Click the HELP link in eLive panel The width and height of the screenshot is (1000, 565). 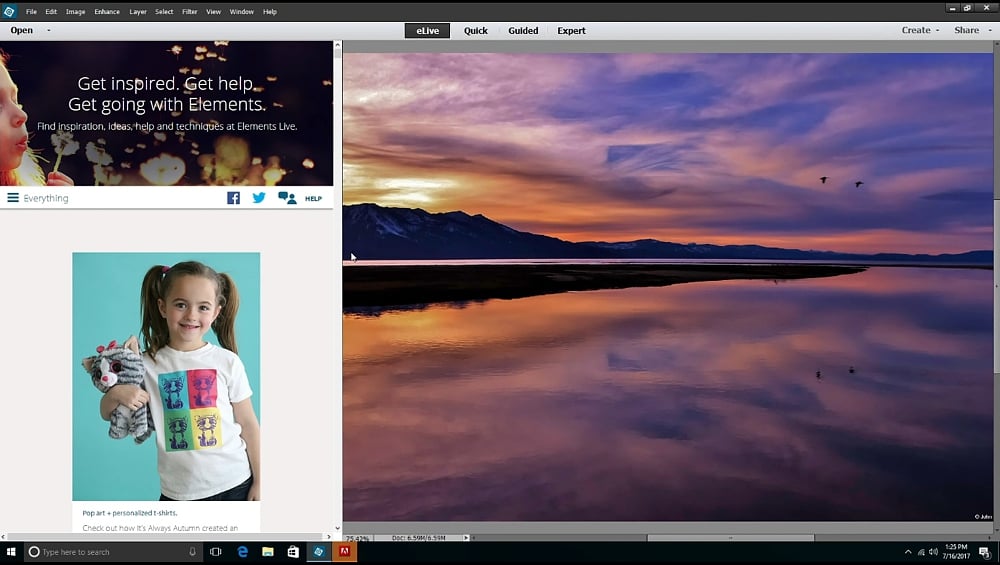(x=313, y=198)
